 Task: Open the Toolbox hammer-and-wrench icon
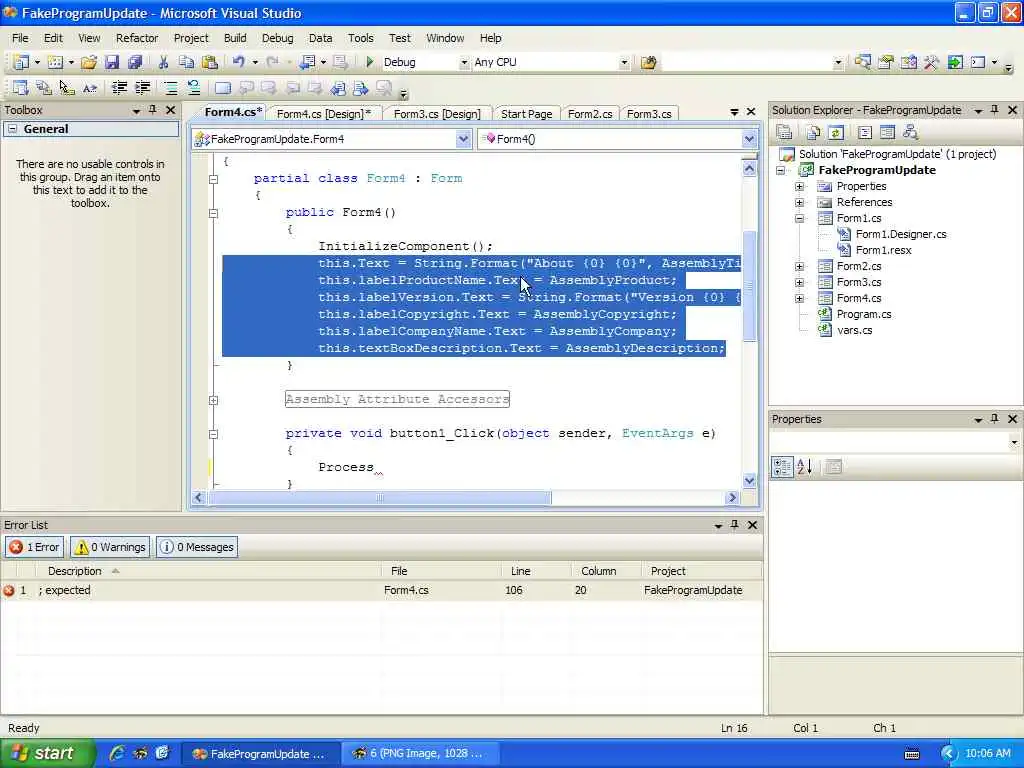(931, 62)
